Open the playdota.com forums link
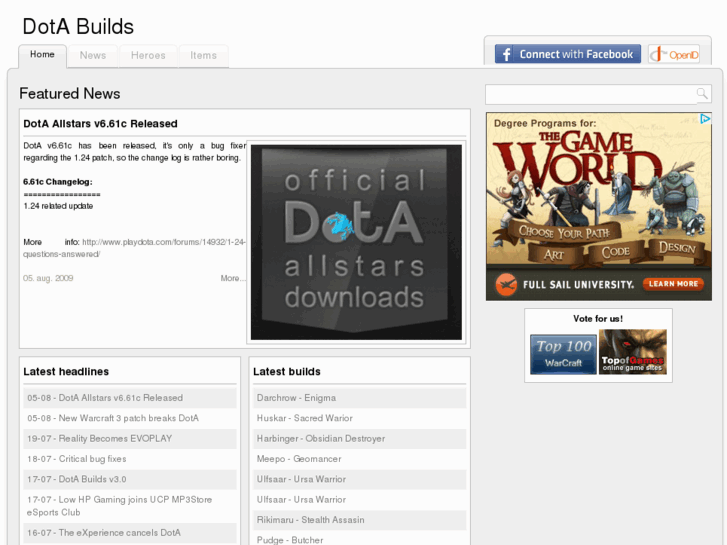 tap(134, 248)
